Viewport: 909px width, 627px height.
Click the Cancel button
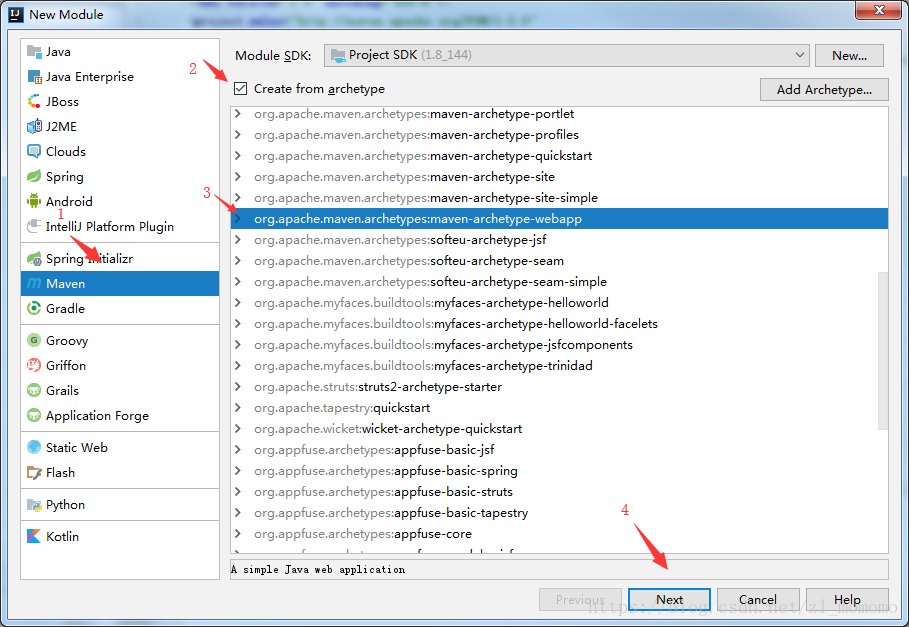[758, 600]
